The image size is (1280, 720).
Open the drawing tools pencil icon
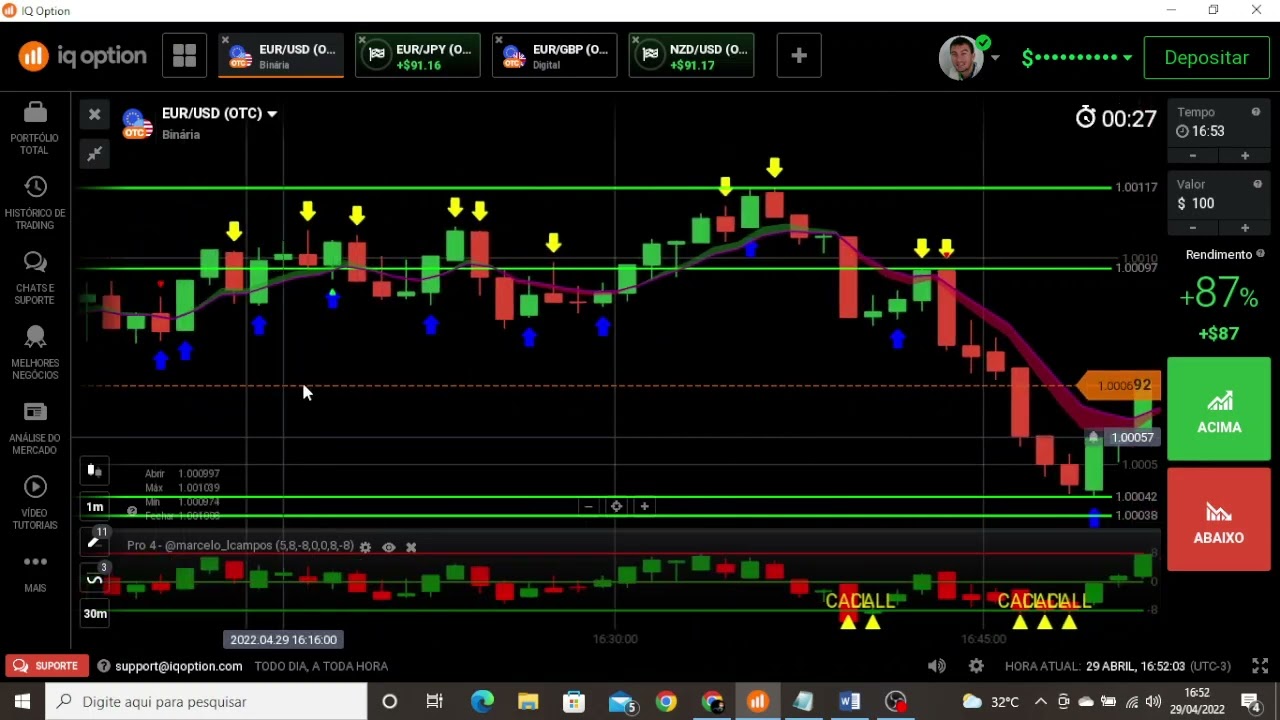[x=94, y=542]
